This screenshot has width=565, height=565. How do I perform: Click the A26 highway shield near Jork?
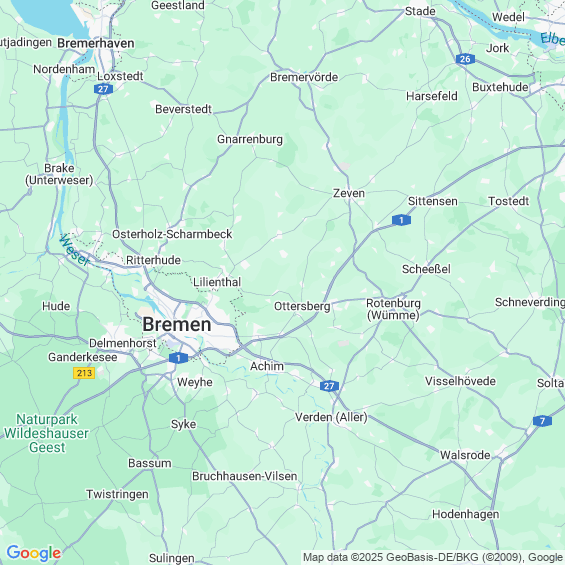(465, 59)
